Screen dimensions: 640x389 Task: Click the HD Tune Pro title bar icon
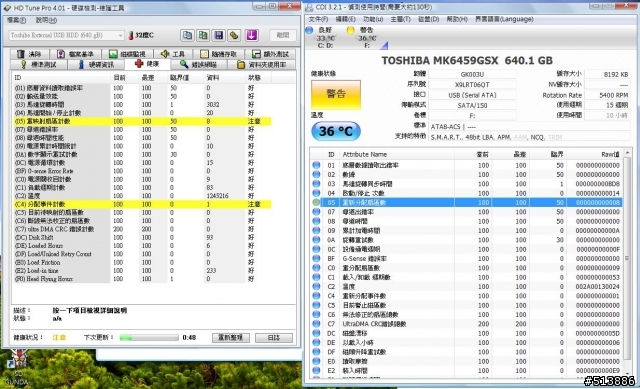tap(7, 8)
